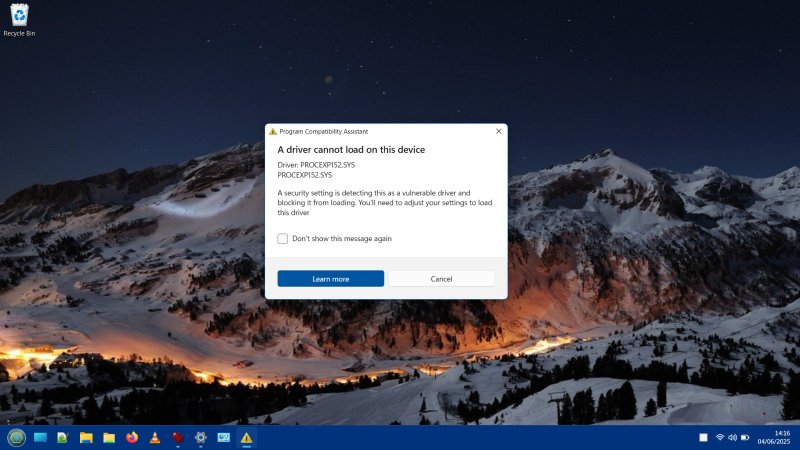
Task: Close the Program Compatibility Assistant dialog
Action: tap(498, 131)
